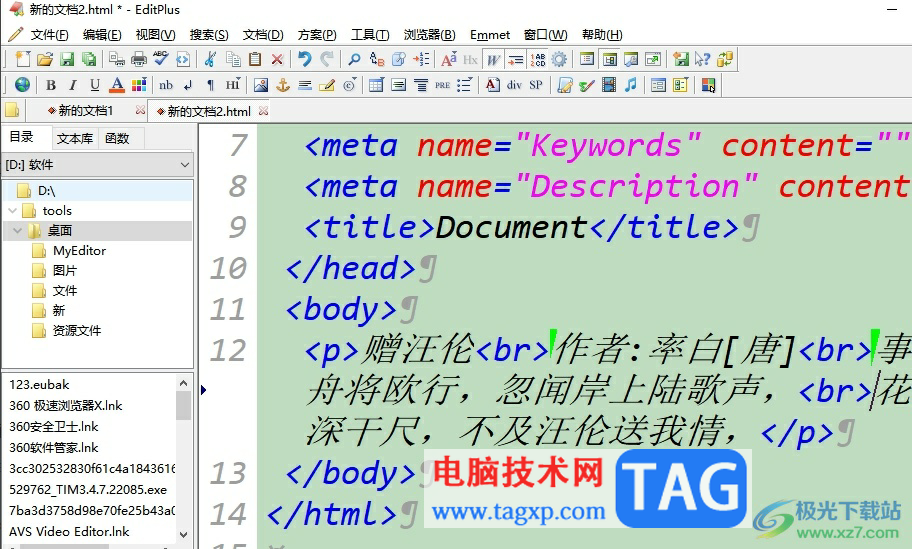Viewport: 912px width, 549px height.
Task: Close the 新的文档2.html tab
Action: (263, 110)
